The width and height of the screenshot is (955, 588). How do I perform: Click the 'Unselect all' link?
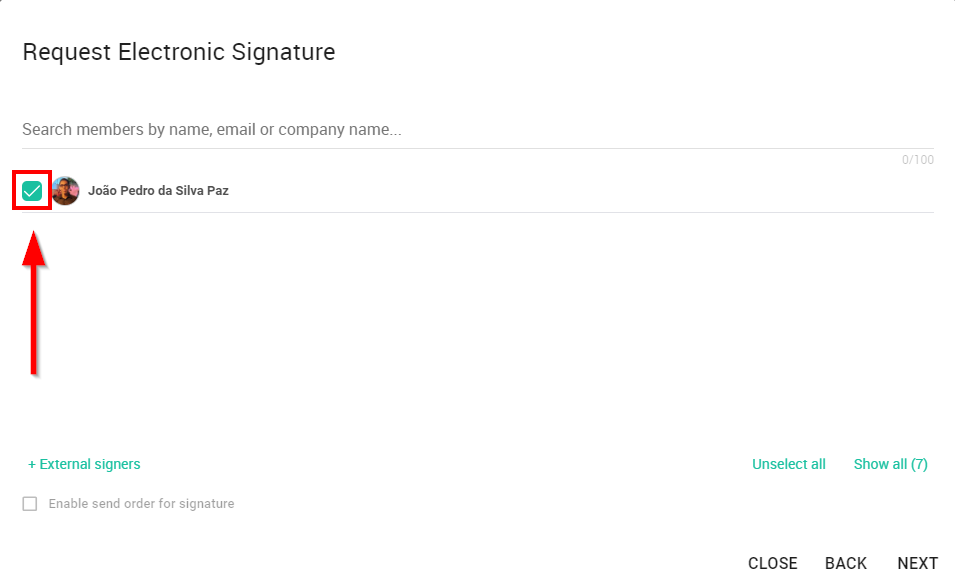789,464
